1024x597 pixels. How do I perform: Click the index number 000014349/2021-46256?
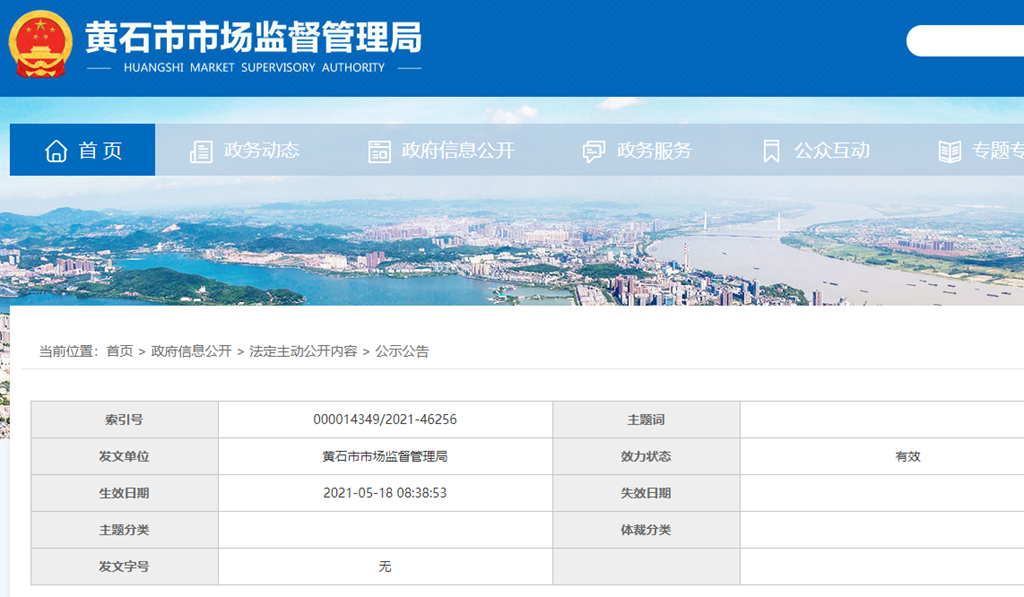pyautogui.click(x=385, y=420)
